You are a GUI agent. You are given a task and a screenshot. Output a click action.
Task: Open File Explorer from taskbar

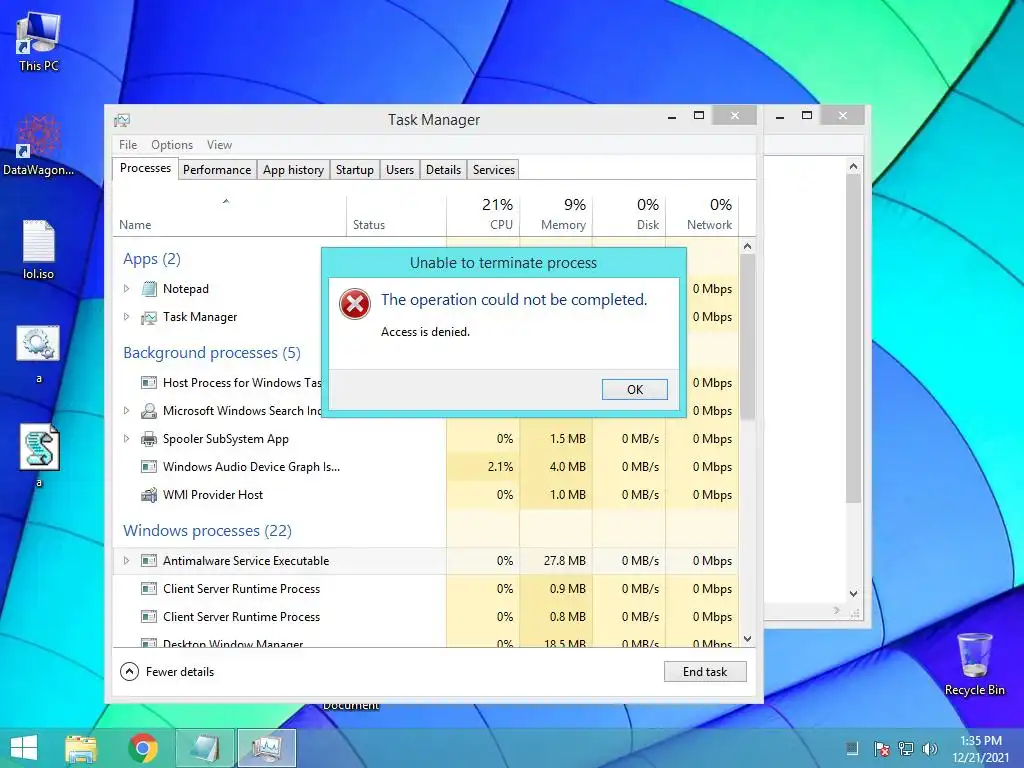coord(81,748)
